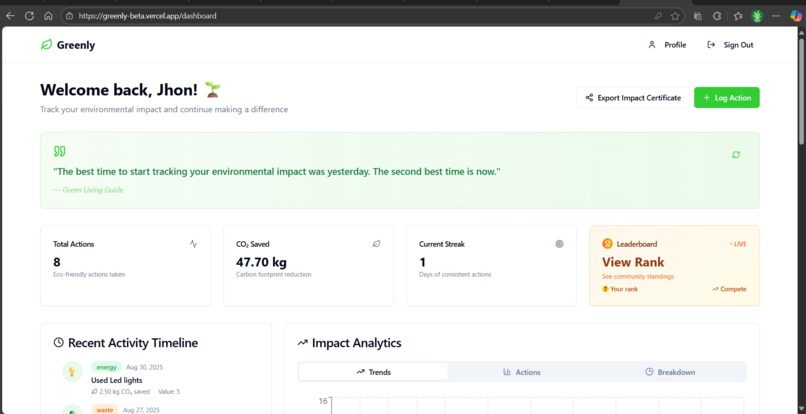This screenshot has width=806, height=414.
Task: Switch to the Actions tab
Action: (x=522, y=372)
